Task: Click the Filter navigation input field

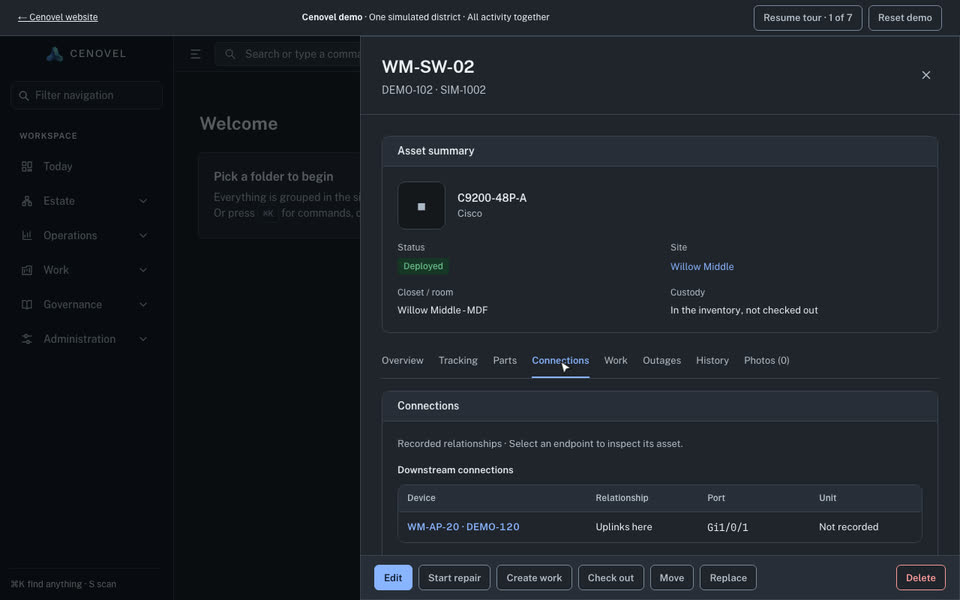Action: [86, 96]
